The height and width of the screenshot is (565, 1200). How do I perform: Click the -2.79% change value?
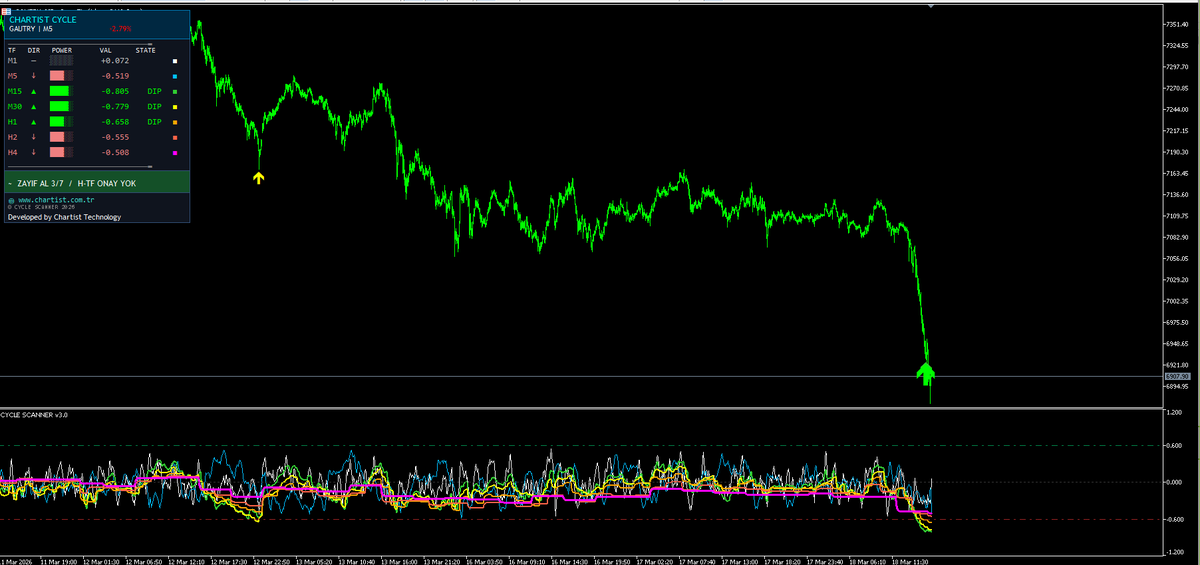[121, 30]
